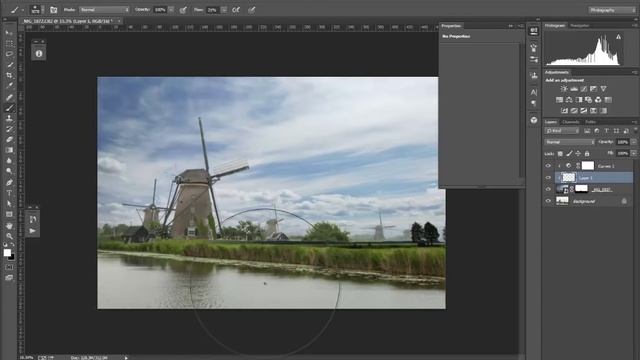
Task: Toggle pressure for size control
Action: click(251, 9)
